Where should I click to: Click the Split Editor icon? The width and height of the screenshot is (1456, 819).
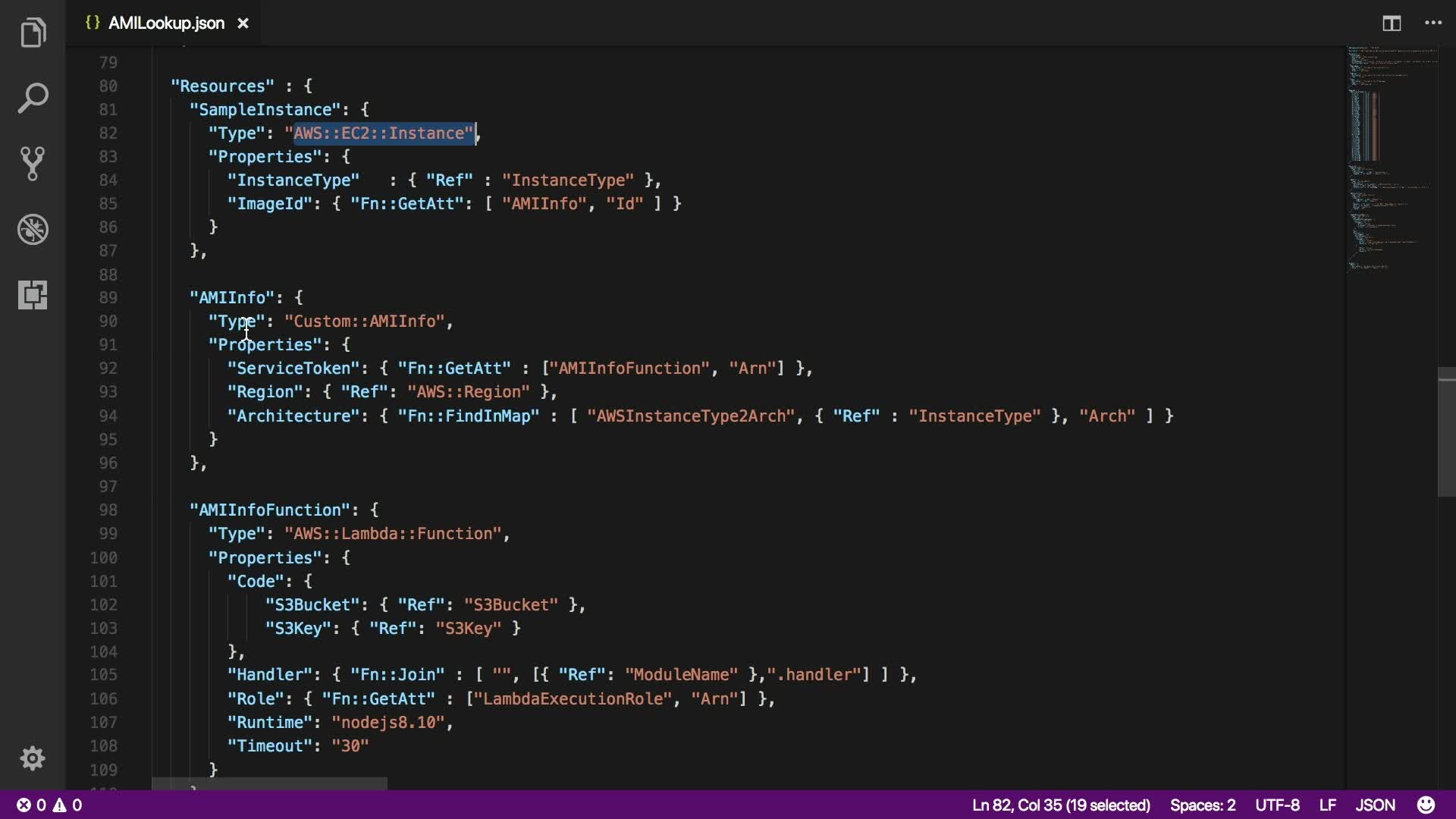(1392, 24)
